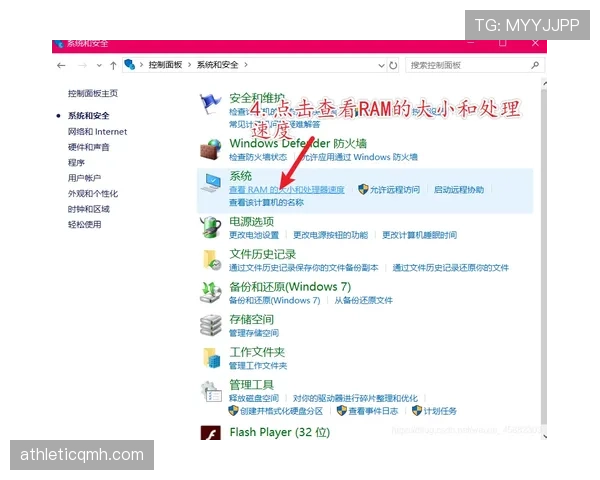The width and height of the screenshot is (600, 480).
Task: Refresh the control panel view
Action: [393, 65]
